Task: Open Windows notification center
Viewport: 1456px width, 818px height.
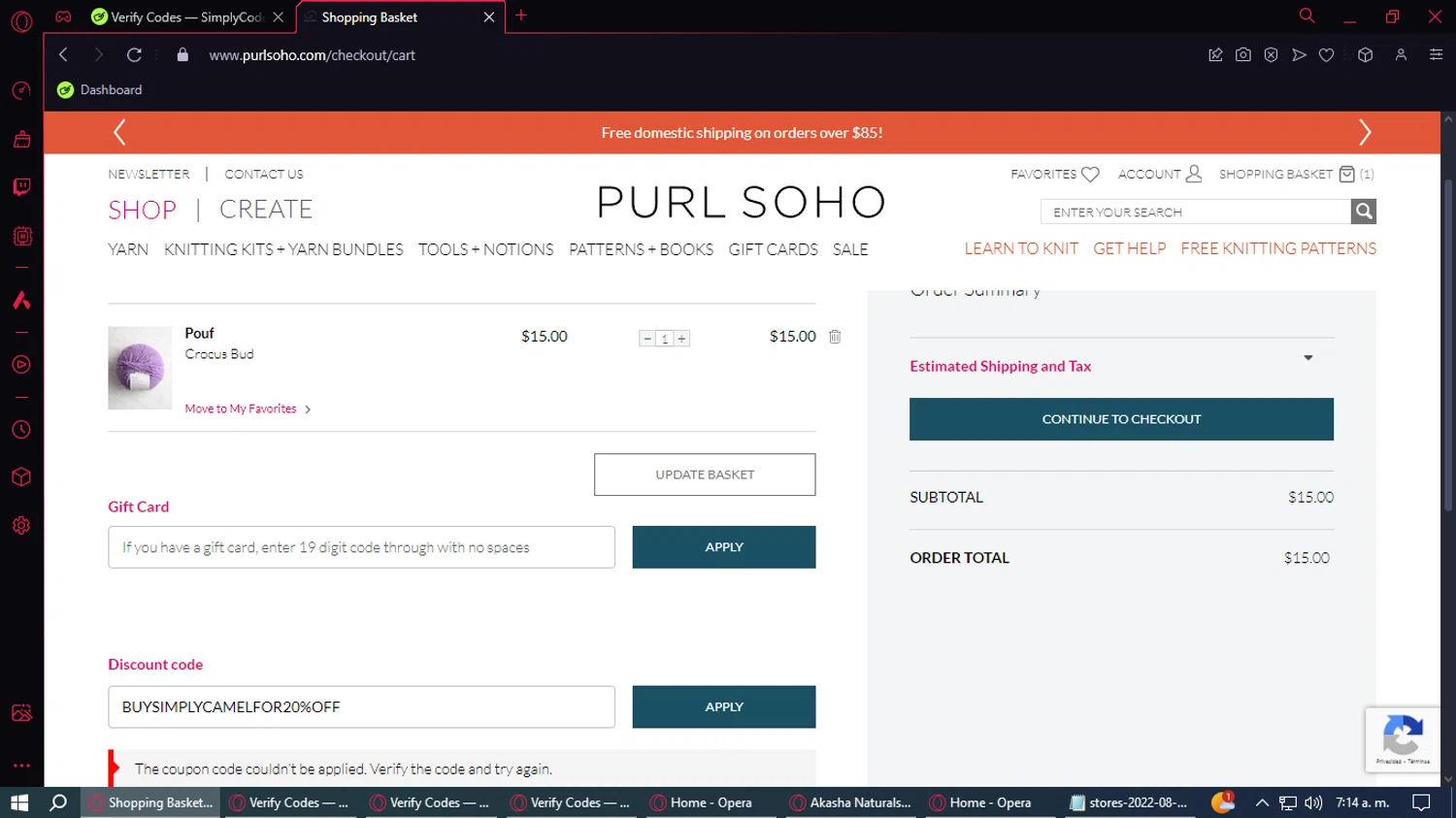Action: 1421,802
